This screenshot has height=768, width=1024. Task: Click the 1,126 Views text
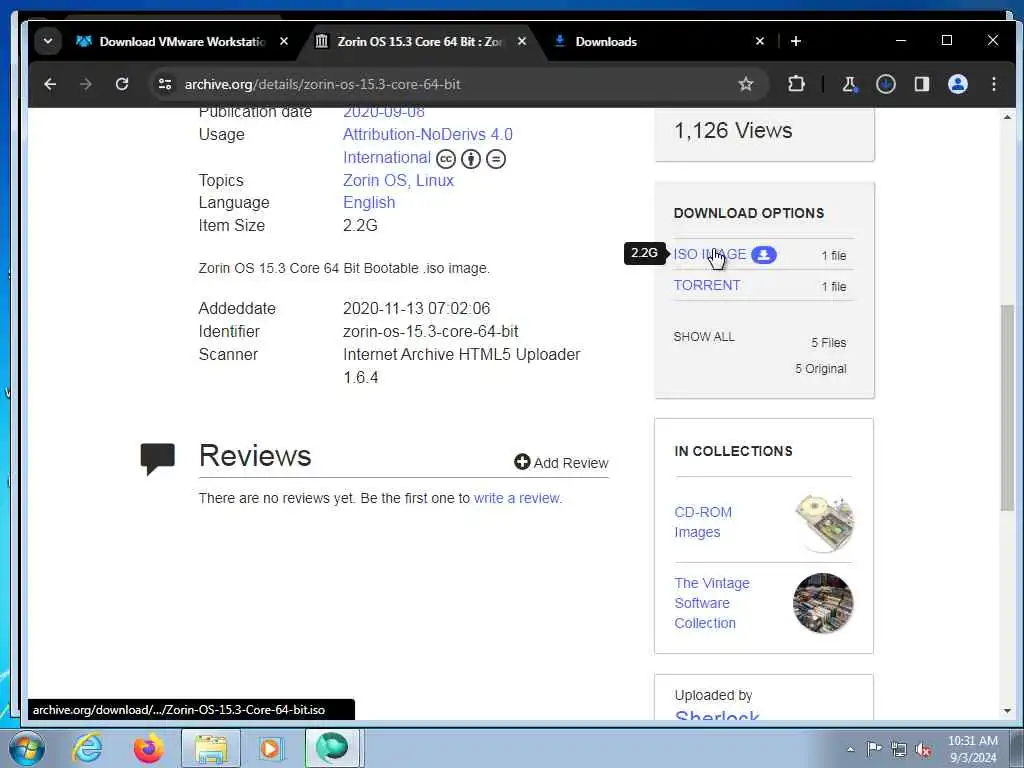pyautogui.click(x=733, y=131)
